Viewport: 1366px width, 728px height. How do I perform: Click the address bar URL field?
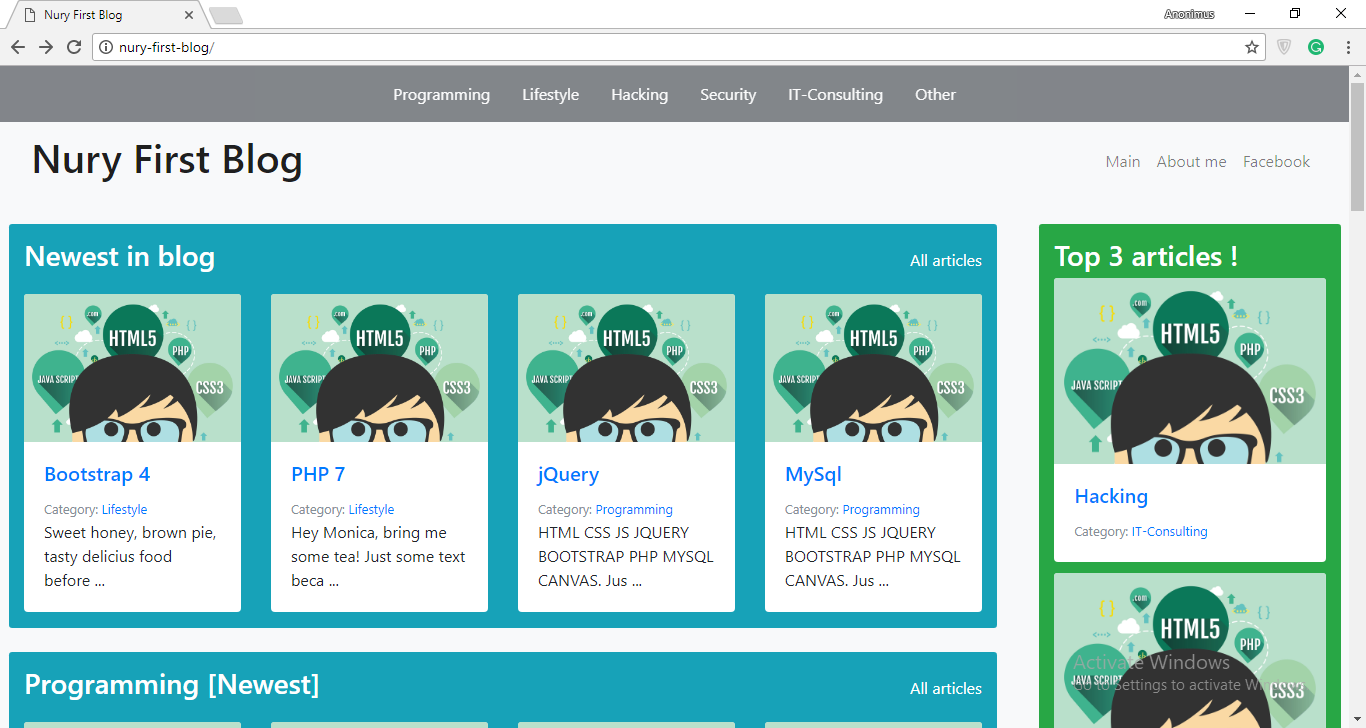(x=670, y=47)
